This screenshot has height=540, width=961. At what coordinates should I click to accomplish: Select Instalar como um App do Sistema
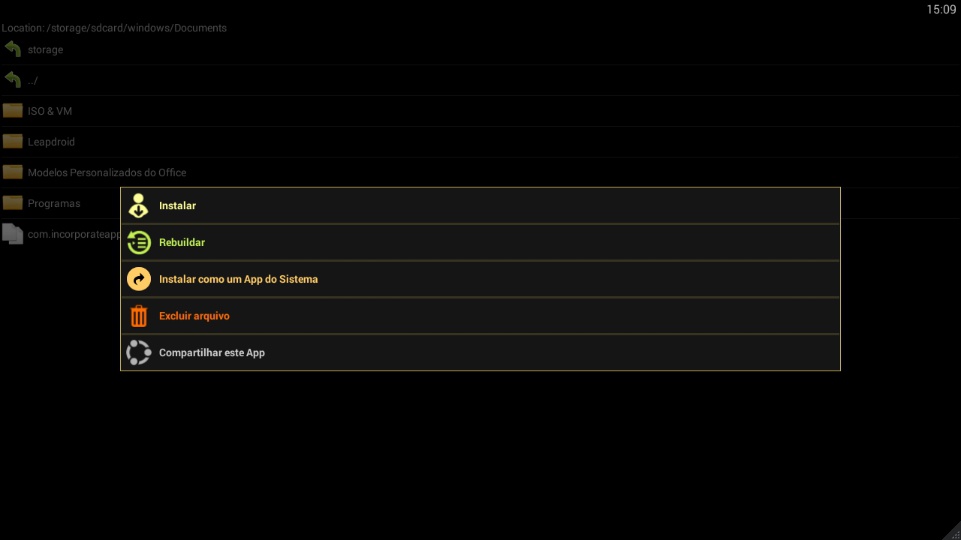tap(480, 279)
